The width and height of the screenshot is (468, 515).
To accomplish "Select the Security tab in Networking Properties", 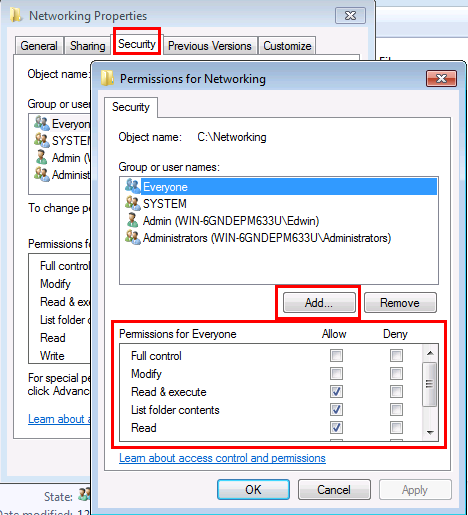I will (x=137, y=44).
